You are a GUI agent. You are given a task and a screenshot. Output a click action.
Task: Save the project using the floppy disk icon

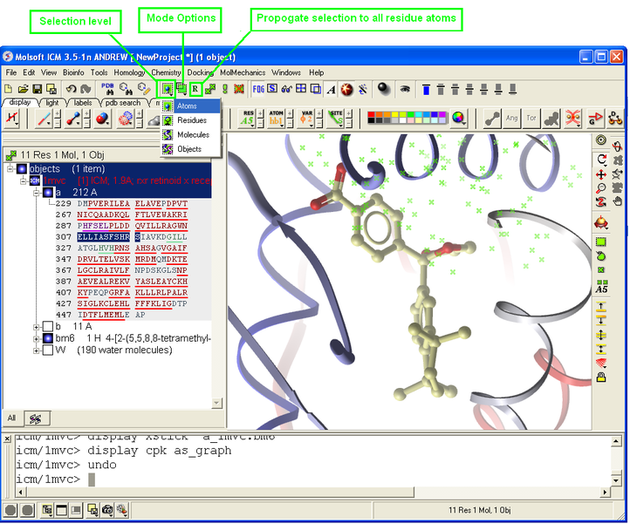click(37, 89)
